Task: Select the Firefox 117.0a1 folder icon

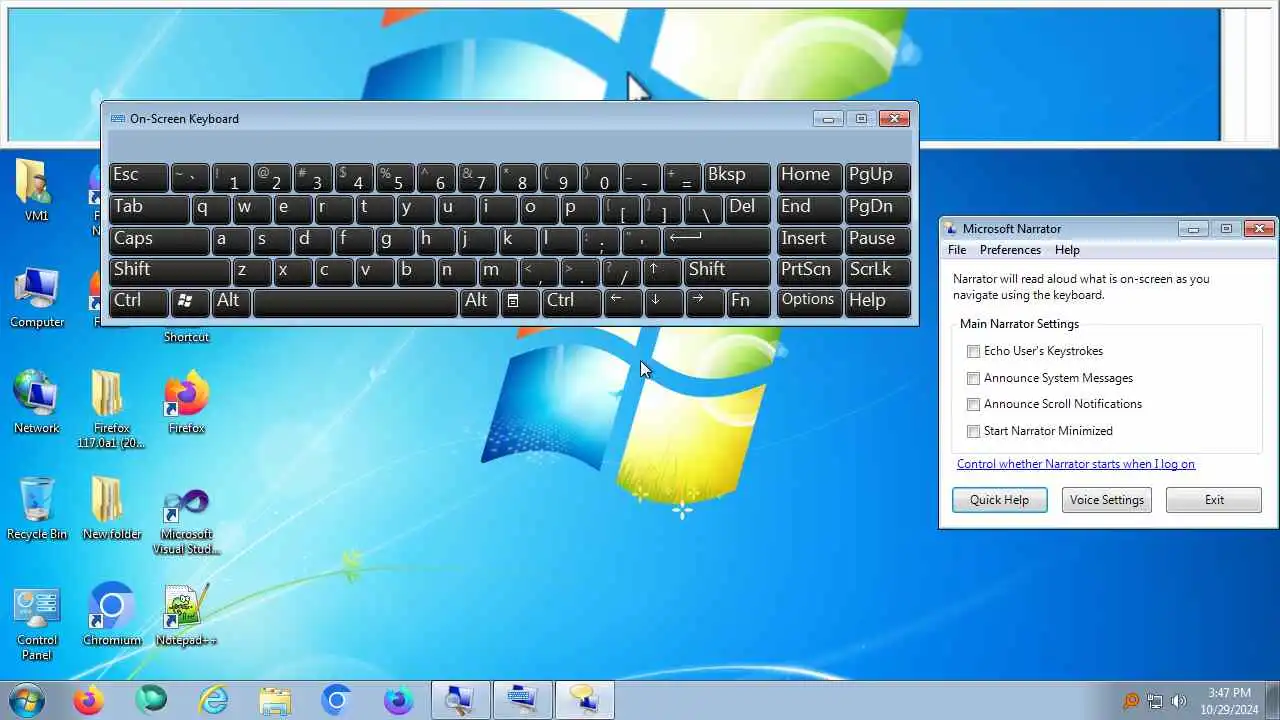Action: (x=111, y=408)
